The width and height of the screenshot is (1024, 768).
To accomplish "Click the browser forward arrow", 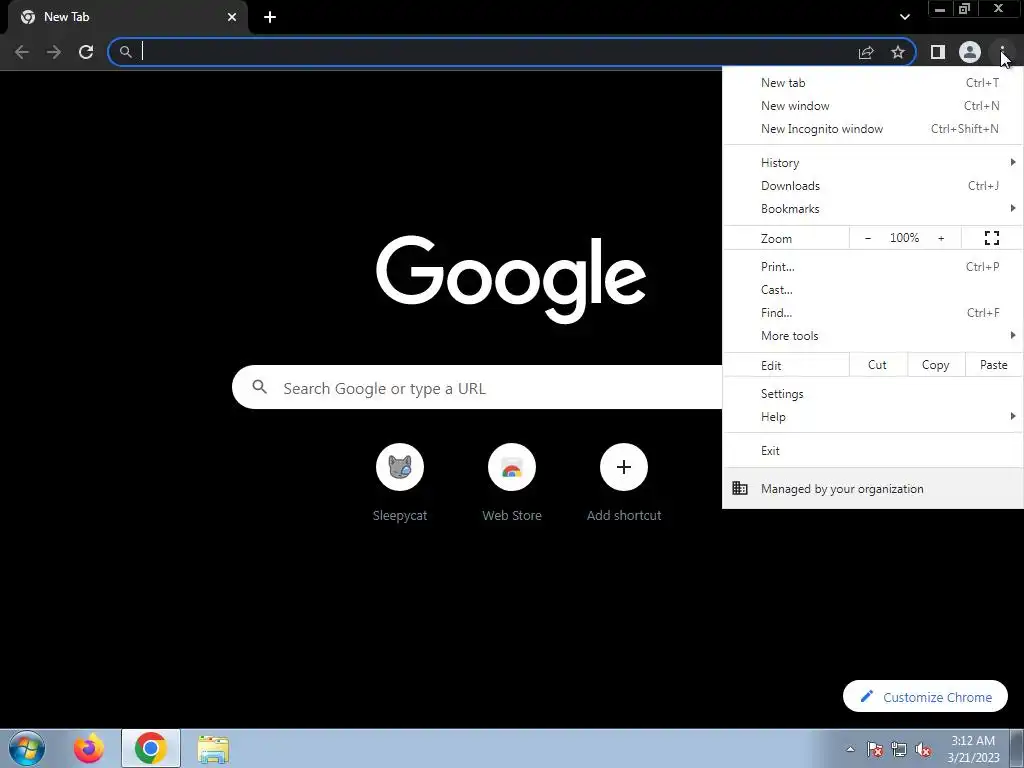I will (x=54, y=52).
